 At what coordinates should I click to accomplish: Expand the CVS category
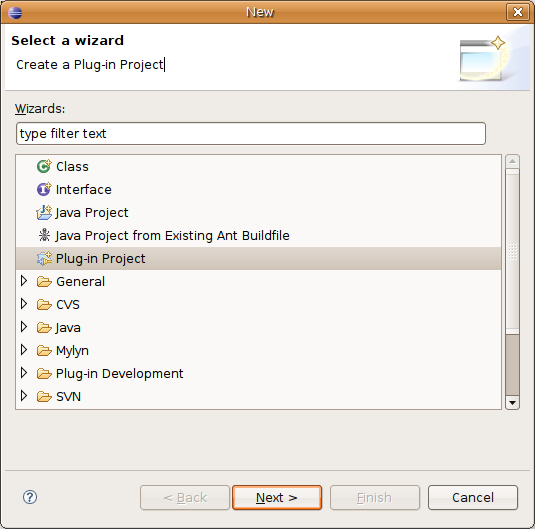pos(24,304)
